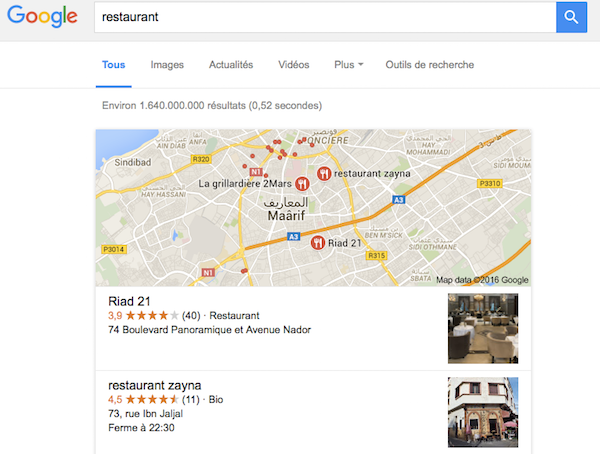
Task: Click the (11) review count for restaurant zayna
Action: [x=191, y=399]
